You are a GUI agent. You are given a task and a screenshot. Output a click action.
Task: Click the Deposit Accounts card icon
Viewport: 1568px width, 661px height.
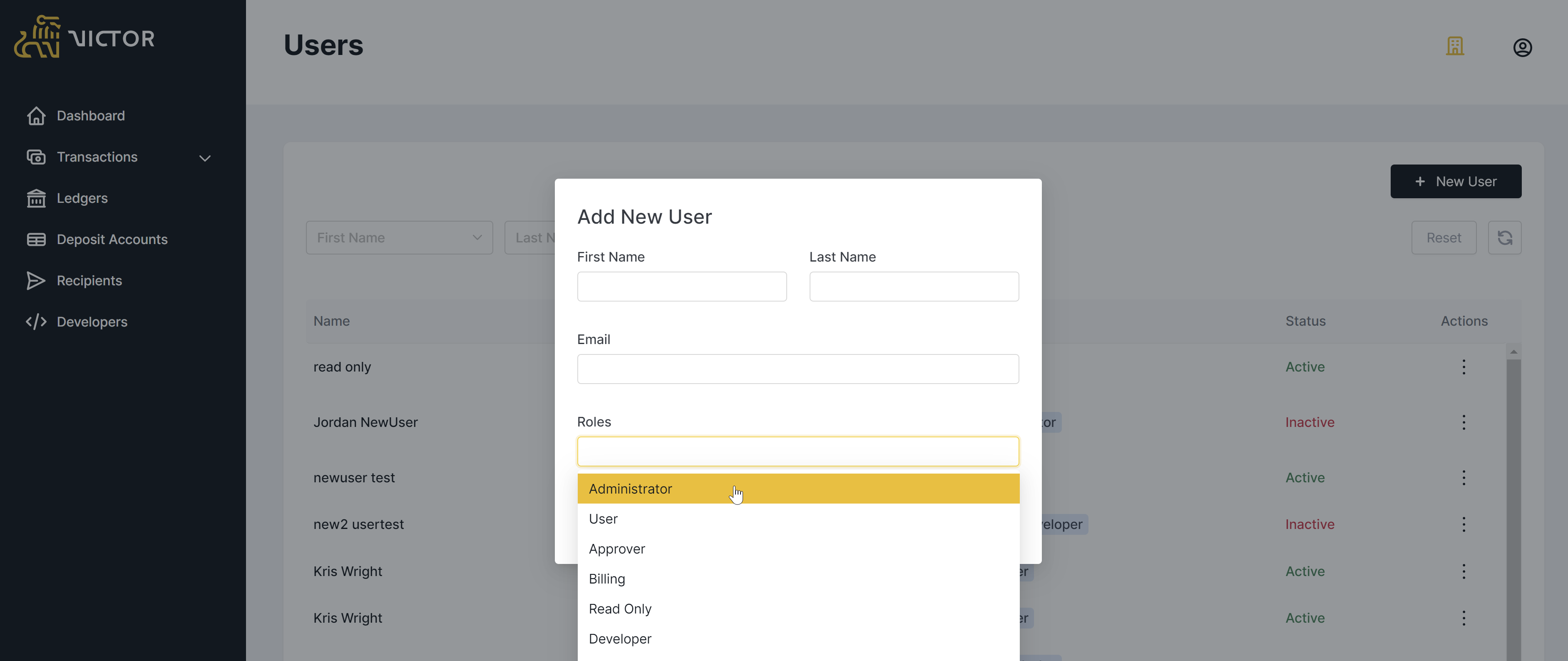36,239
